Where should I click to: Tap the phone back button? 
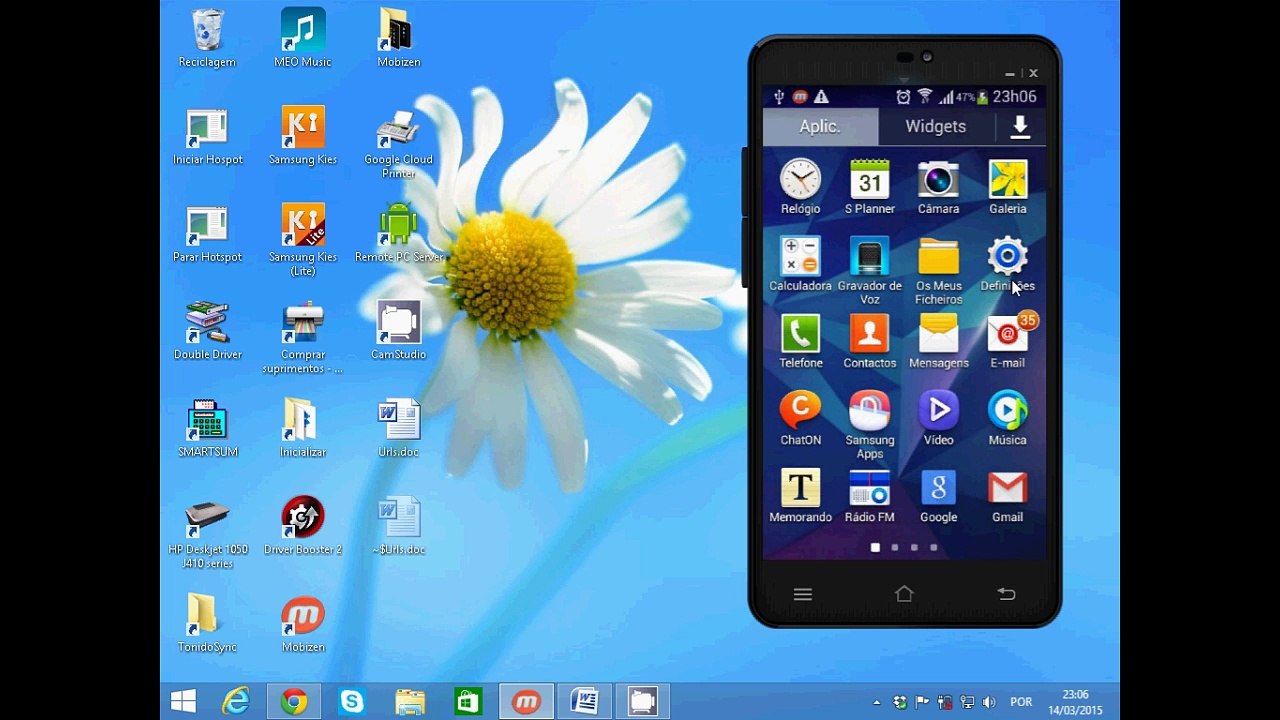point(1006,594)
